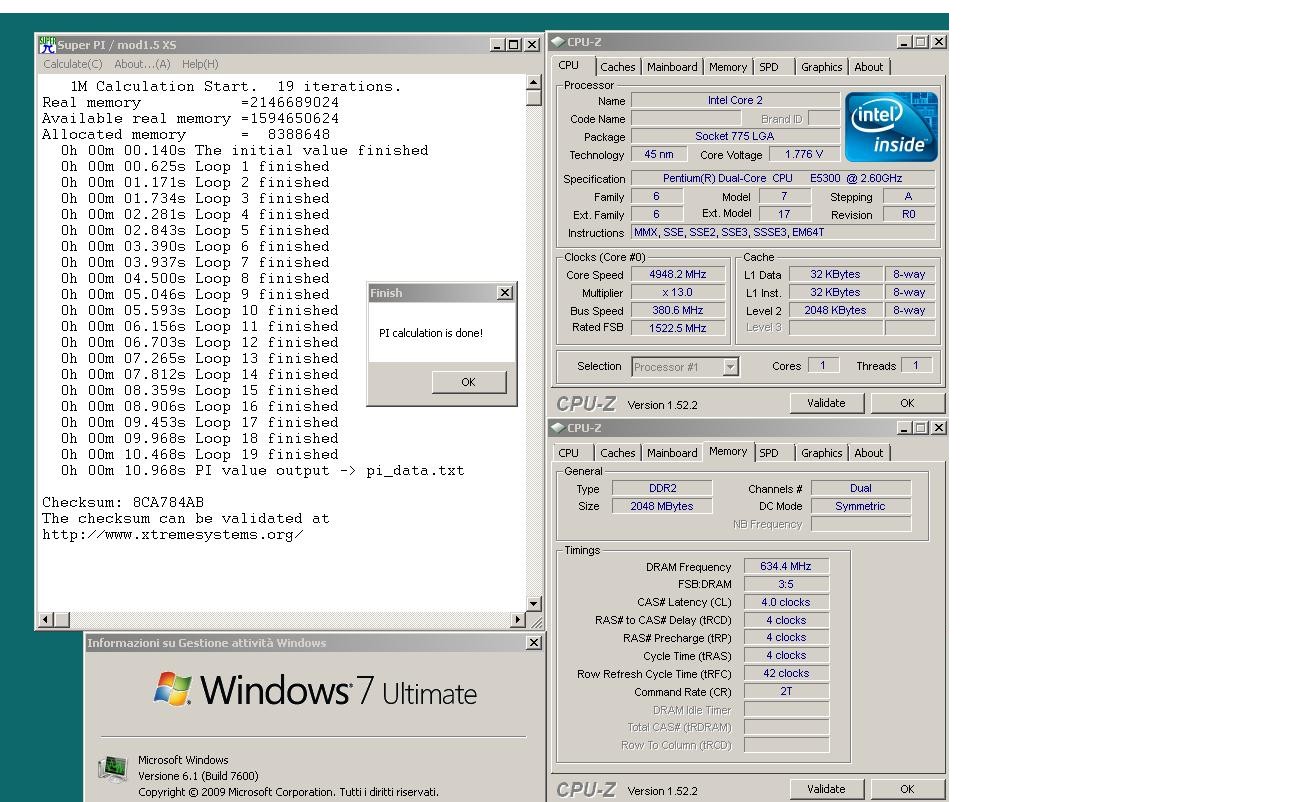Click Super PI vertical scrollbar down arrow

(x=533, y=603)
